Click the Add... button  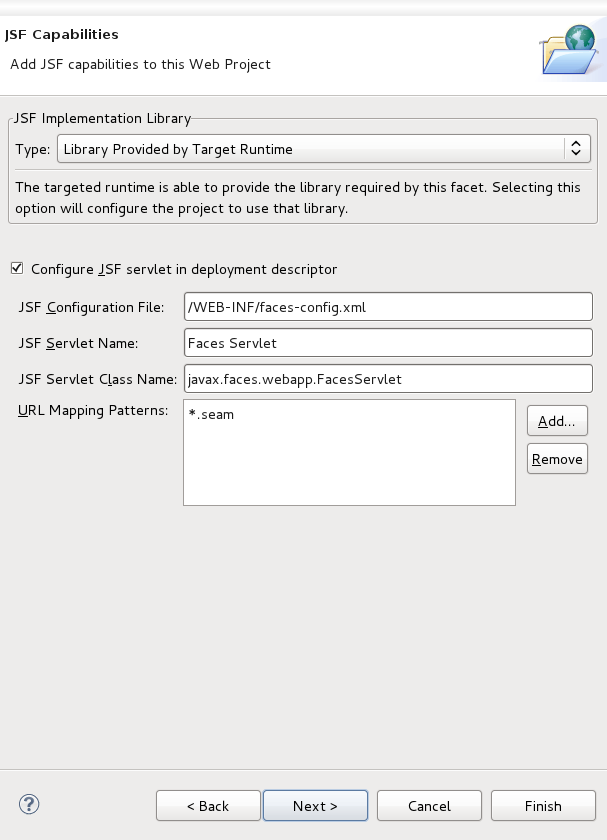point(557,421)
